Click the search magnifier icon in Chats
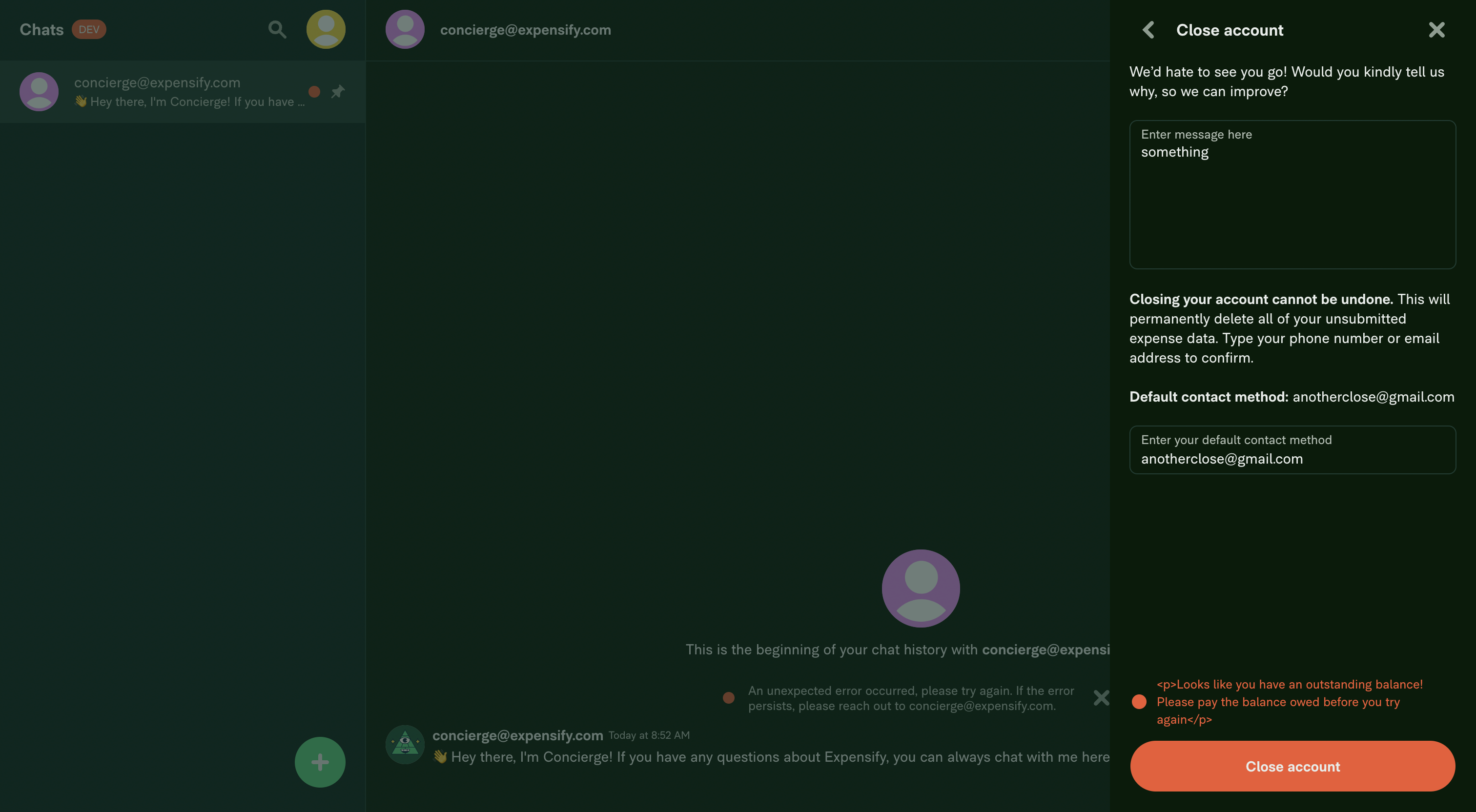The height and width of the screenshot is (812, 1476). [277, 29]
